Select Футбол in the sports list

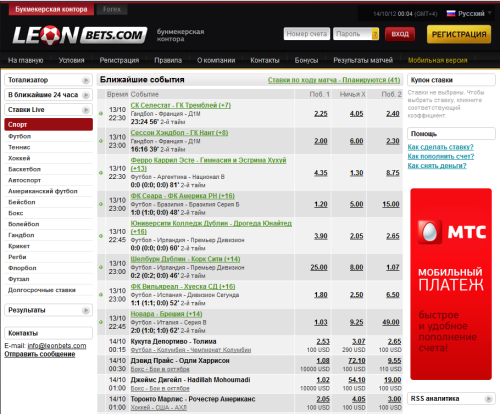20,136
